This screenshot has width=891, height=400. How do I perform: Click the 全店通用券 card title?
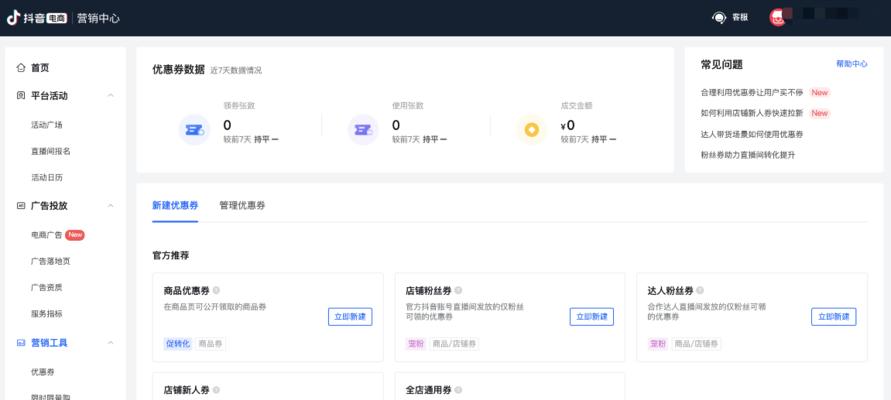[x=428, y=390]
